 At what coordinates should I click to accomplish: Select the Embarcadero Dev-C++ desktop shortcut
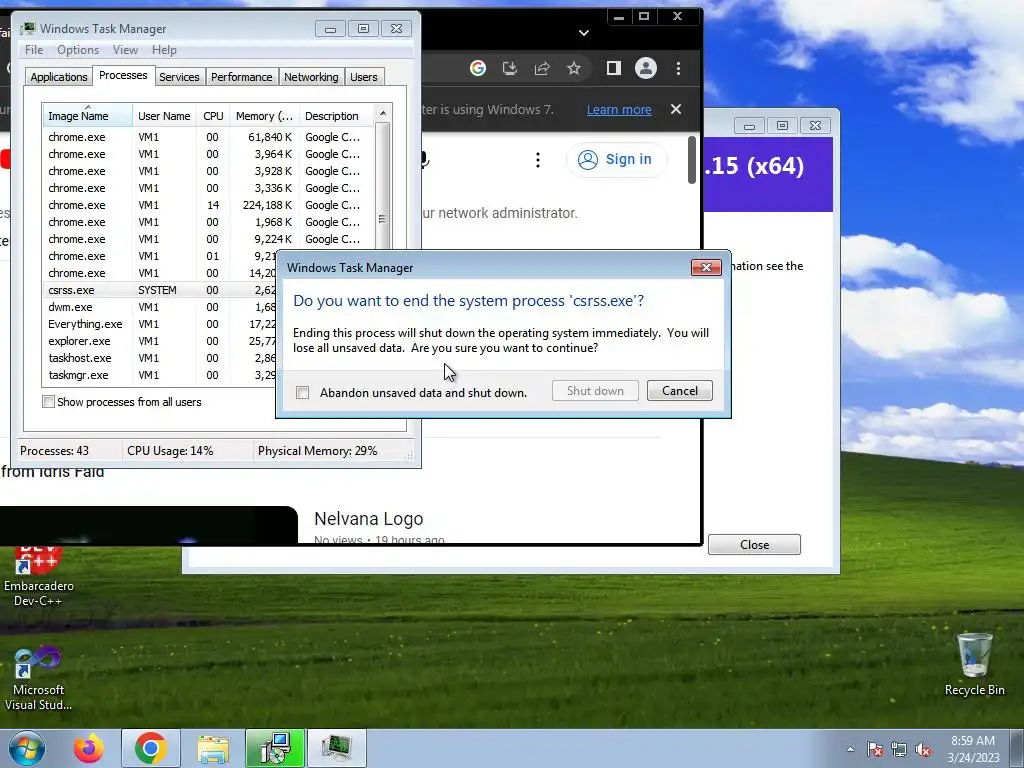click(39, 576)
